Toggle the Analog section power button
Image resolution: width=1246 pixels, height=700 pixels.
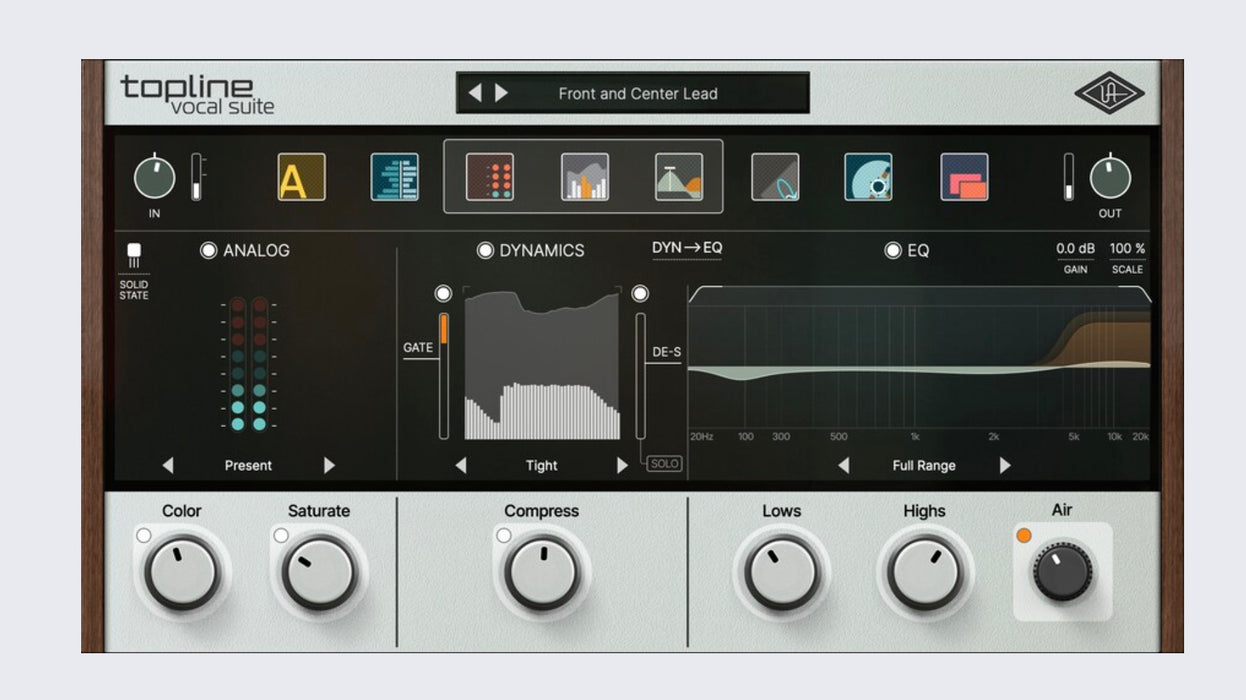pos(208,250)
